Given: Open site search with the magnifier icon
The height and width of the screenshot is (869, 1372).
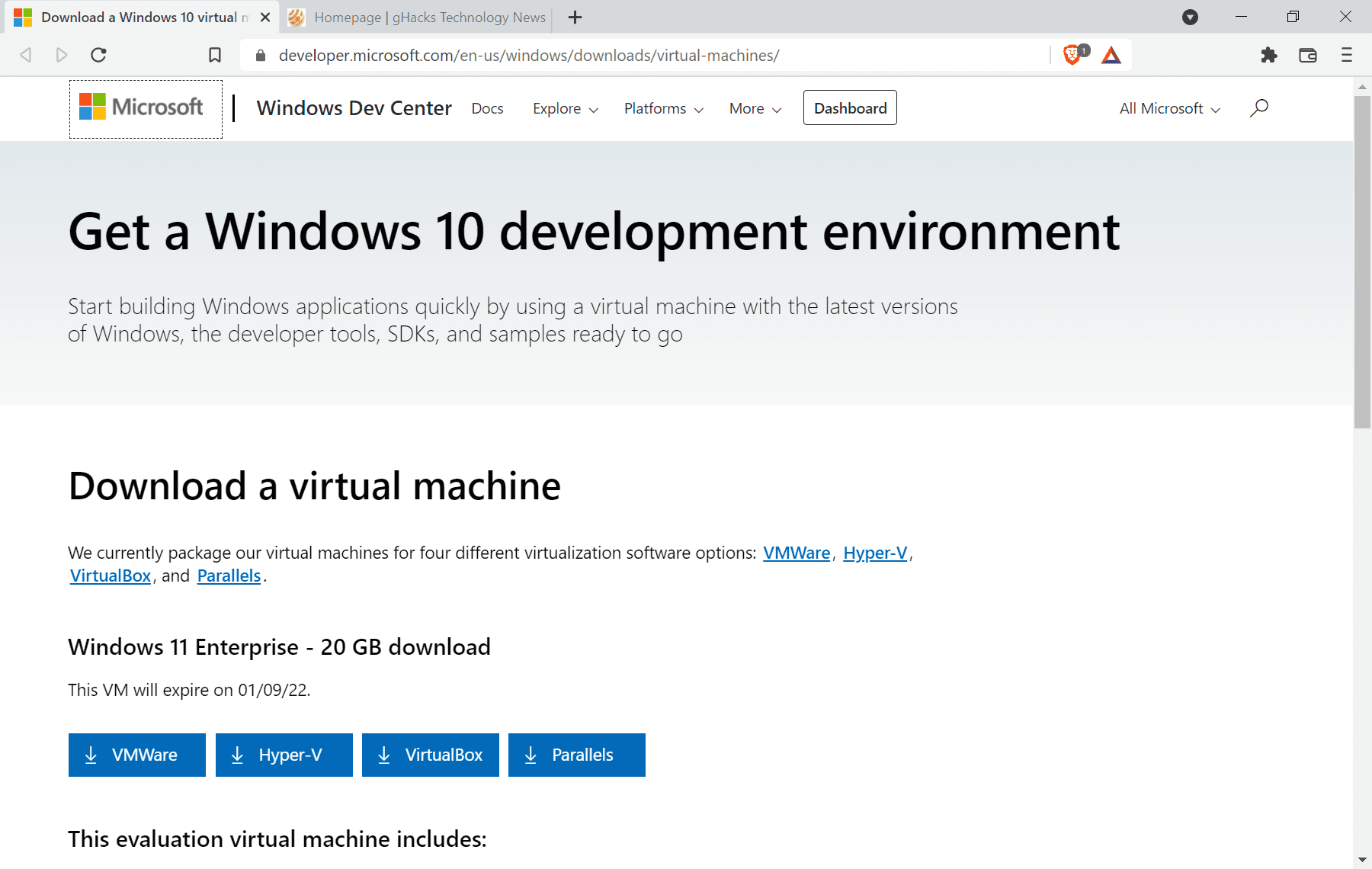Looking at the screenshot, I should tap(1259, 108).
